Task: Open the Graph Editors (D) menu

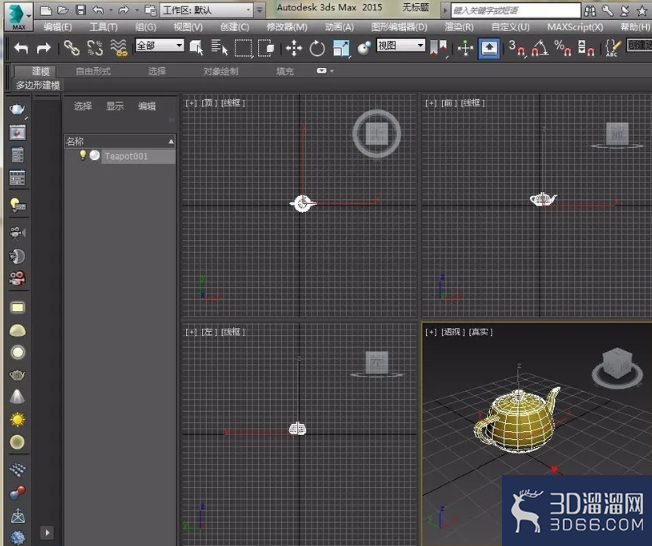Action: (399, 27)
